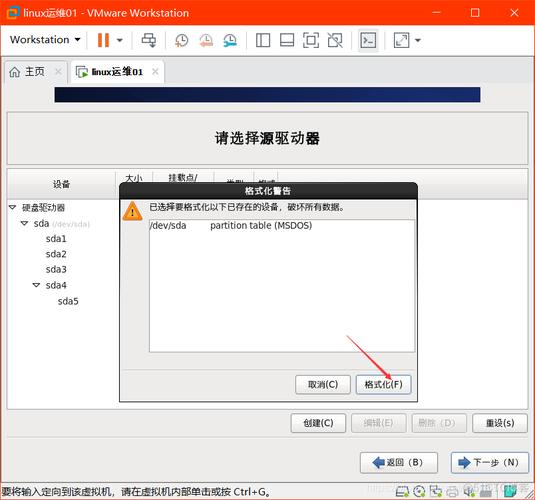The height and width of the screenshot is (500, 535).
Task: Enter full screen mode
Action: click(x=311, y=40)
